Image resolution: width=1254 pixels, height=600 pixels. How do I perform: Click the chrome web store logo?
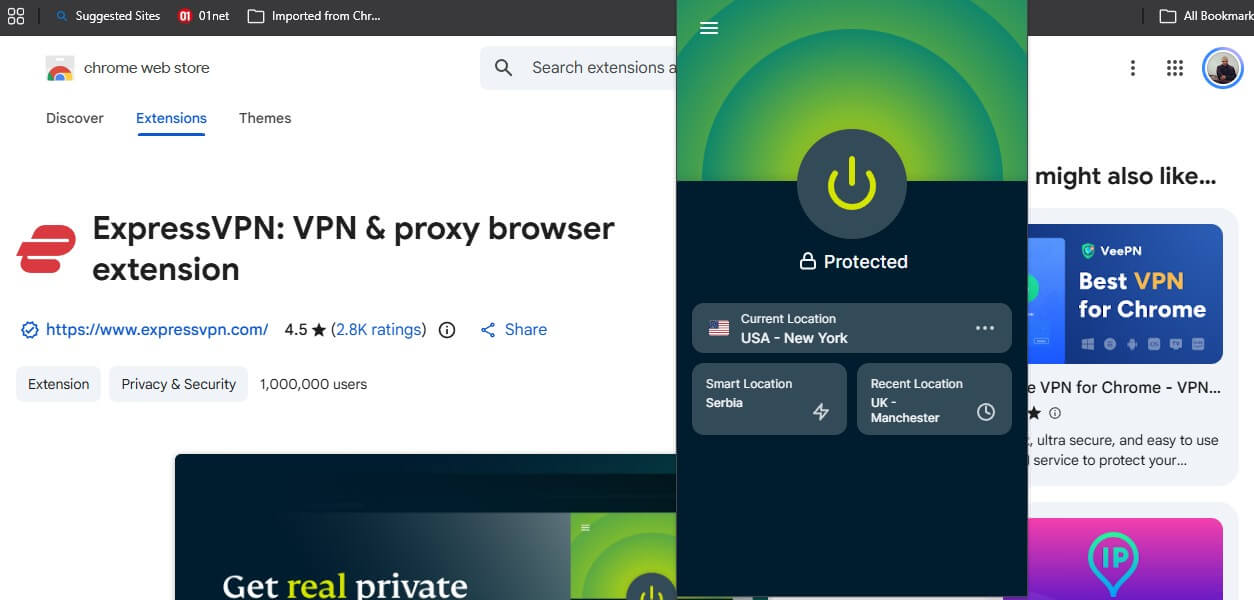(60, 68)
